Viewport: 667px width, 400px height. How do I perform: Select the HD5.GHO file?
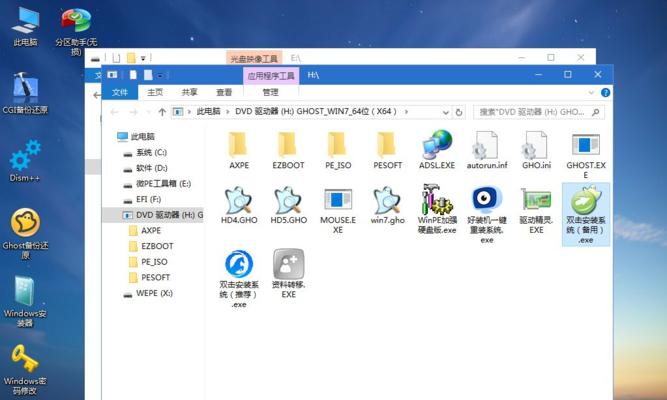[x=288, y=206]
